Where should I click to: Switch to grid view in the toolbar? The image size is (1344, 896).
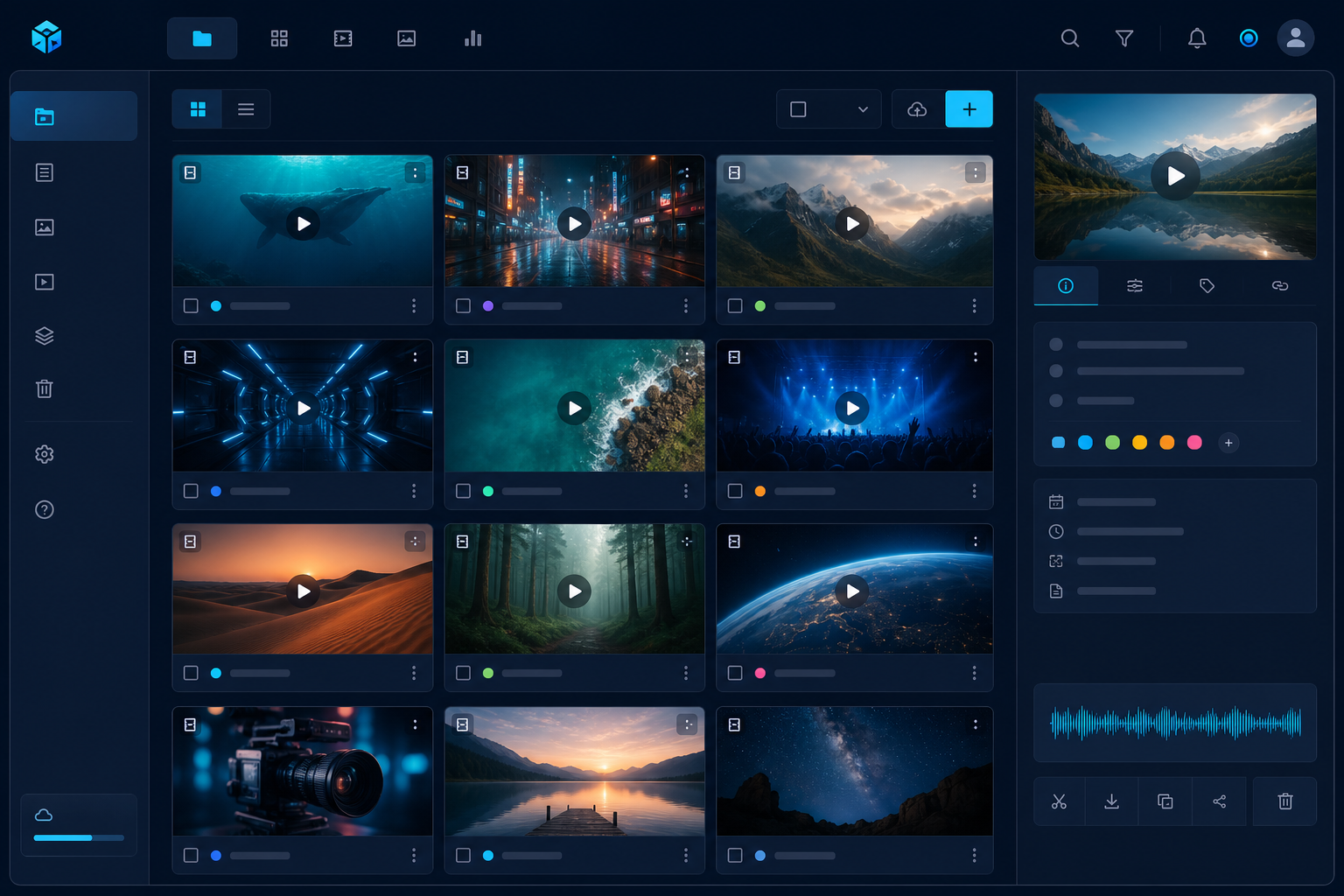point(198,109)
